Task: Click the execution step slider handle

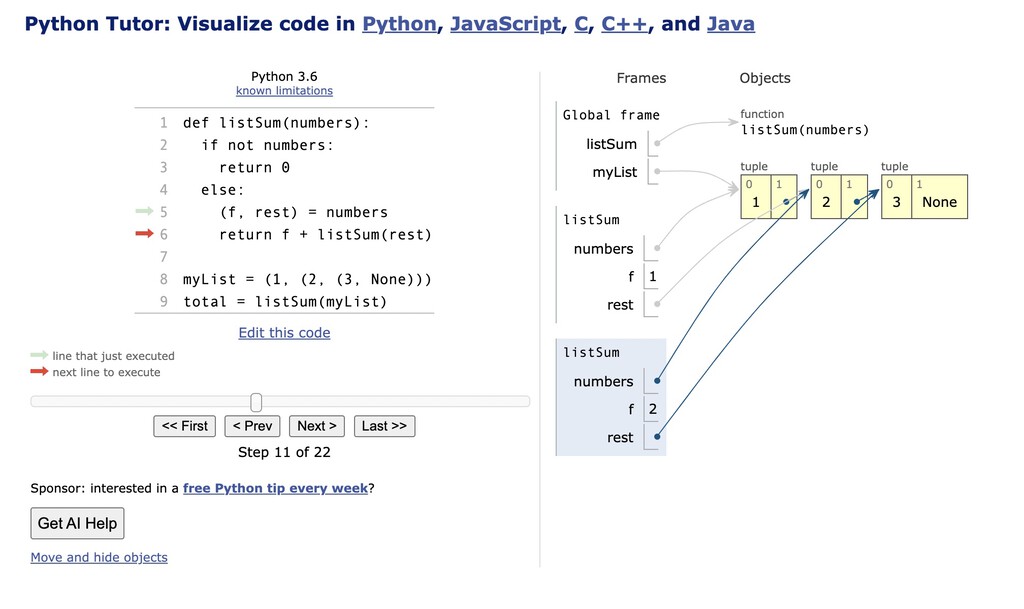Action: (255, 401)
